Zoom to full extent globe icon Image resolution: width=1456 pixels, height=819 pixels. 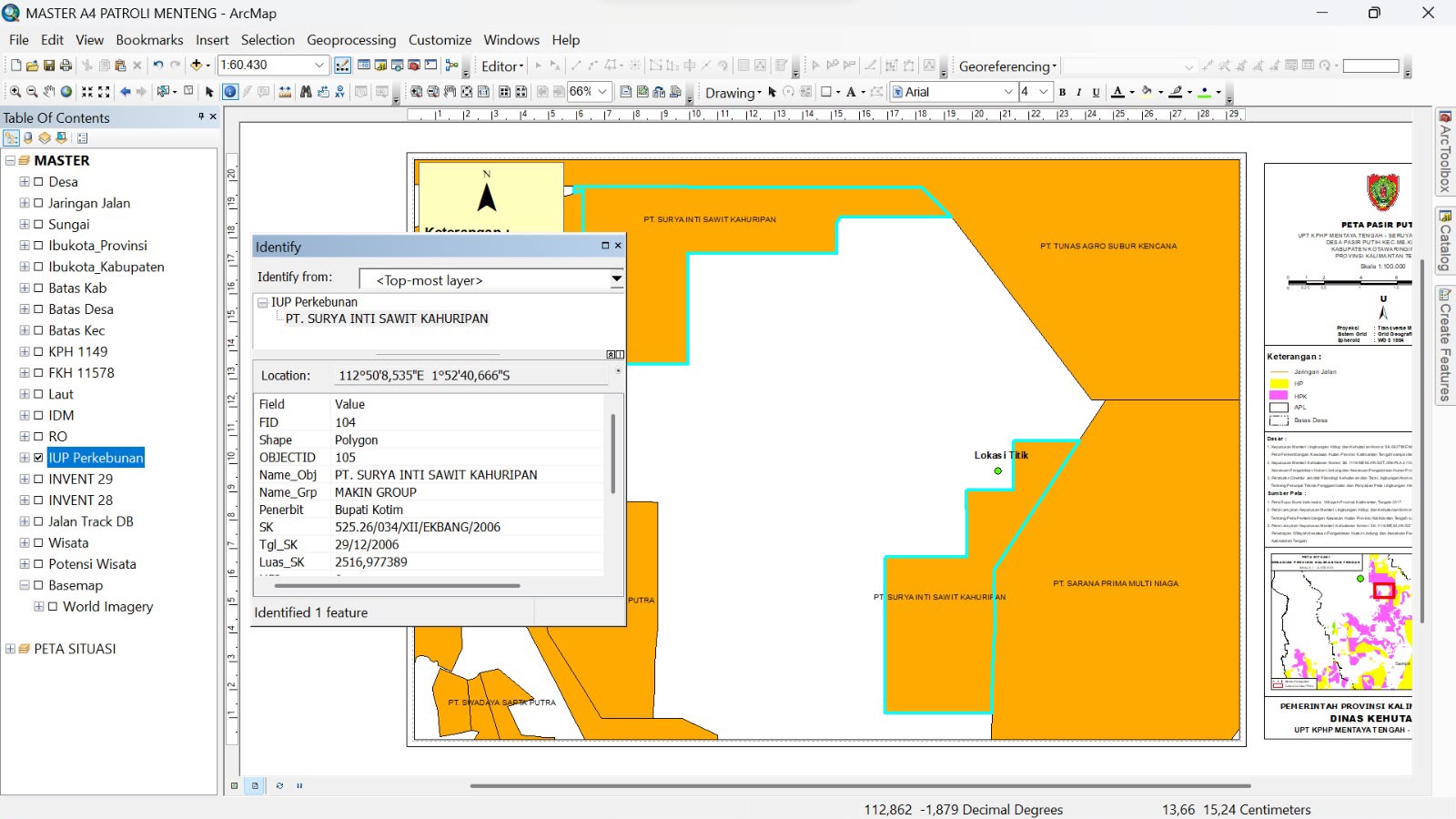[x=66, y=92]
